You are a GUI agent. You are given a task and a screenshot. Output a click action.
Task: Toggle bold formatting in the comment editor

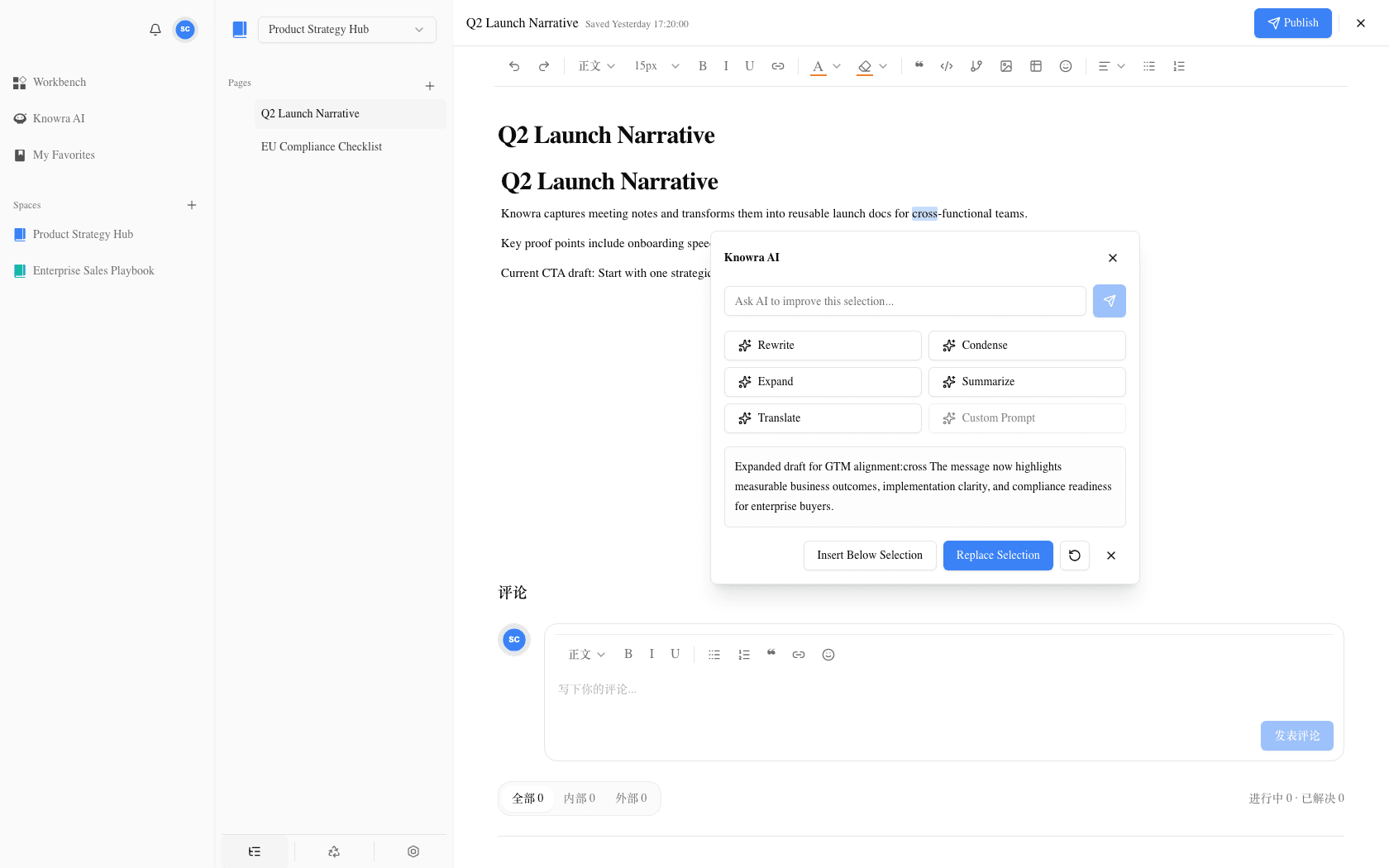628,654
